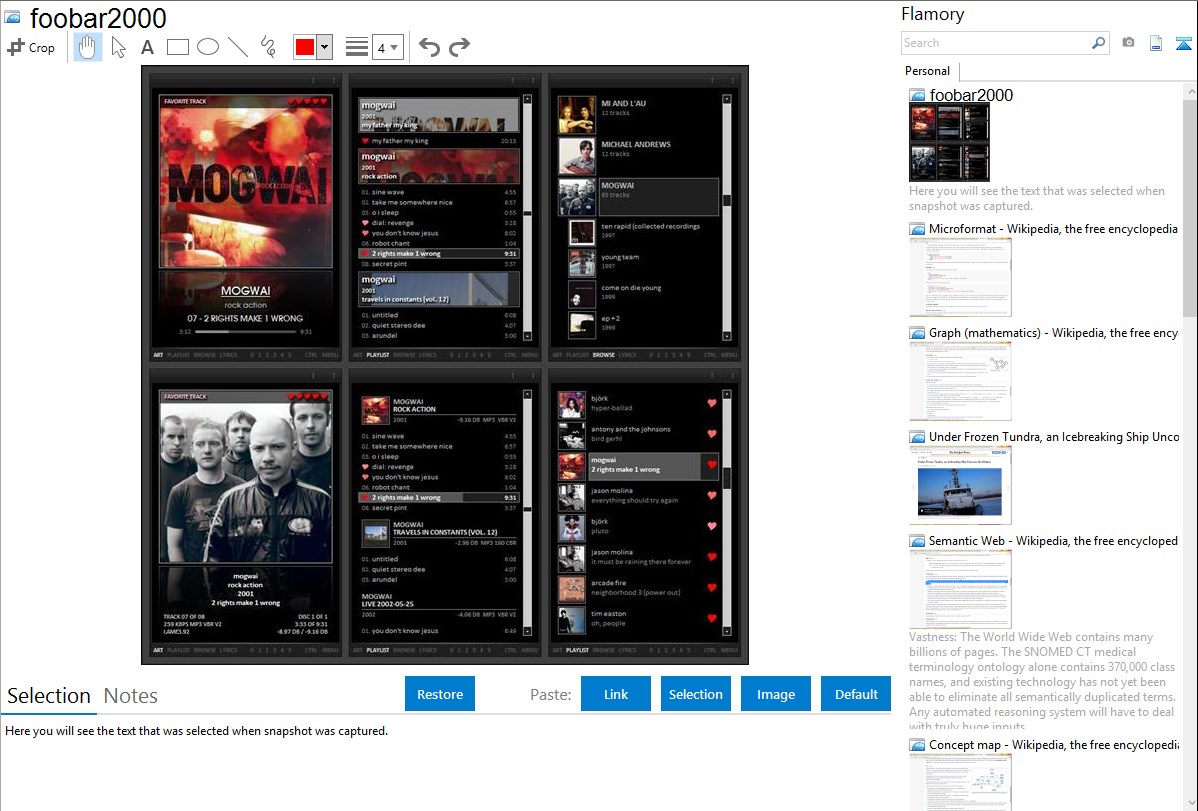Pick the text annotation tool
Viewport: 1198px width, 811px height.
click(147, 47)
